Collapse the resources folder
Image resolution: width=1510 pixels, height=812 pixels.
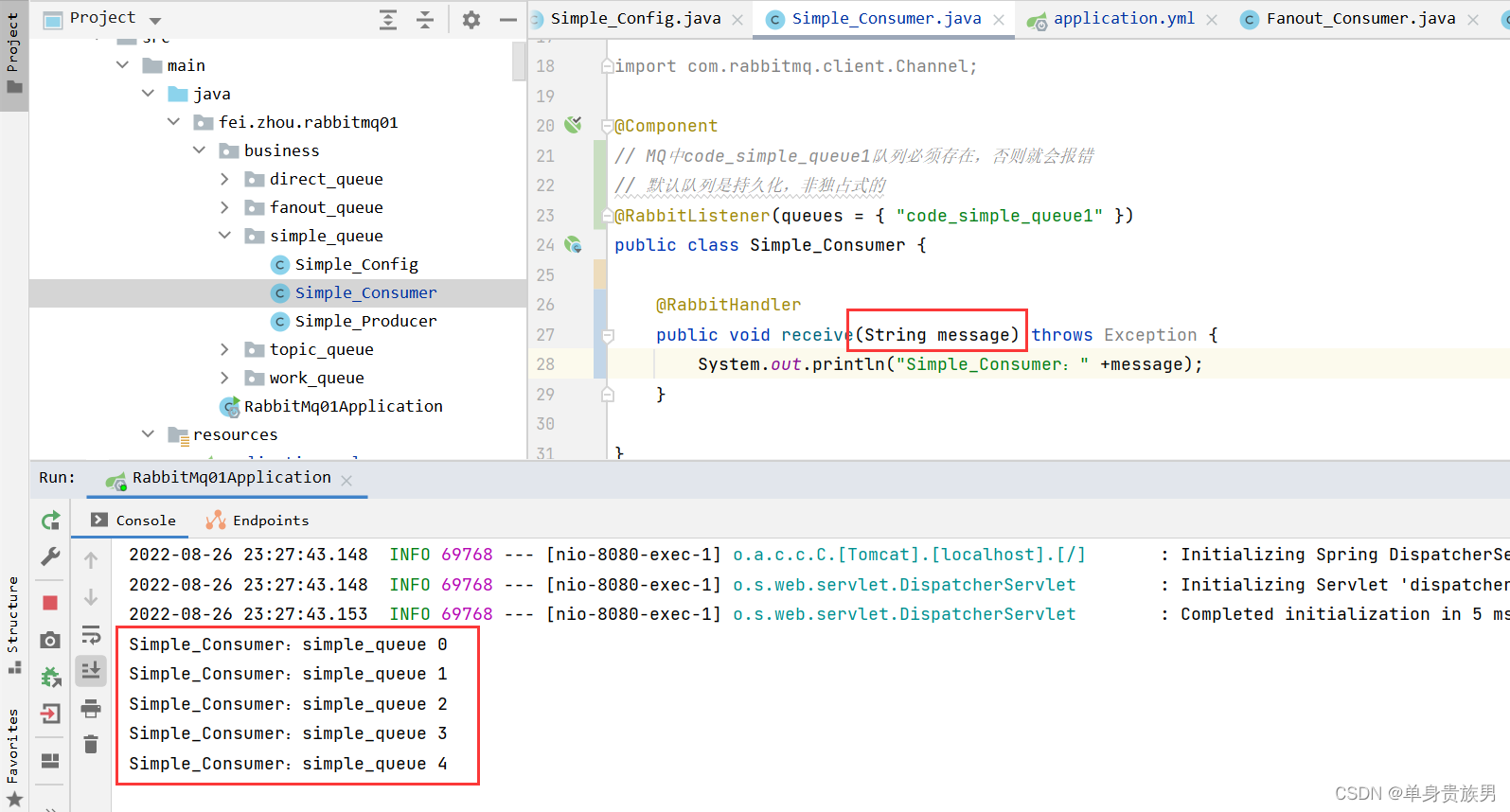(148, 434)
